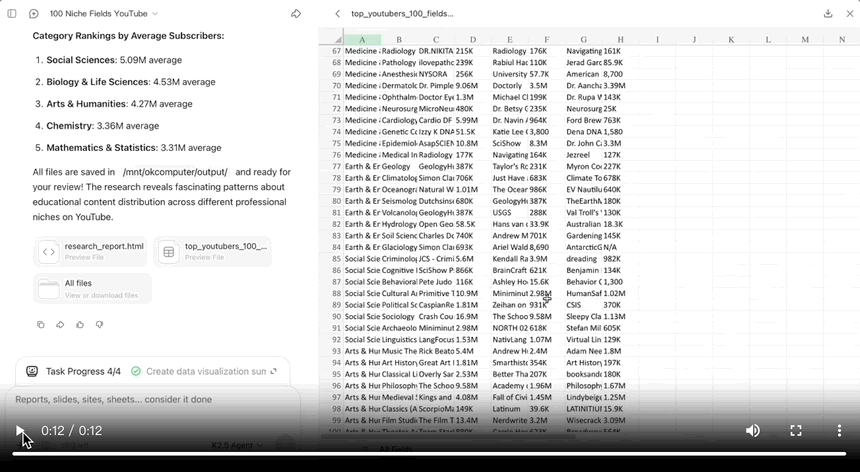This screenshot has width=860, height=472.
Task: Seek on the video progress bar
Action: (x=429, y=454)
